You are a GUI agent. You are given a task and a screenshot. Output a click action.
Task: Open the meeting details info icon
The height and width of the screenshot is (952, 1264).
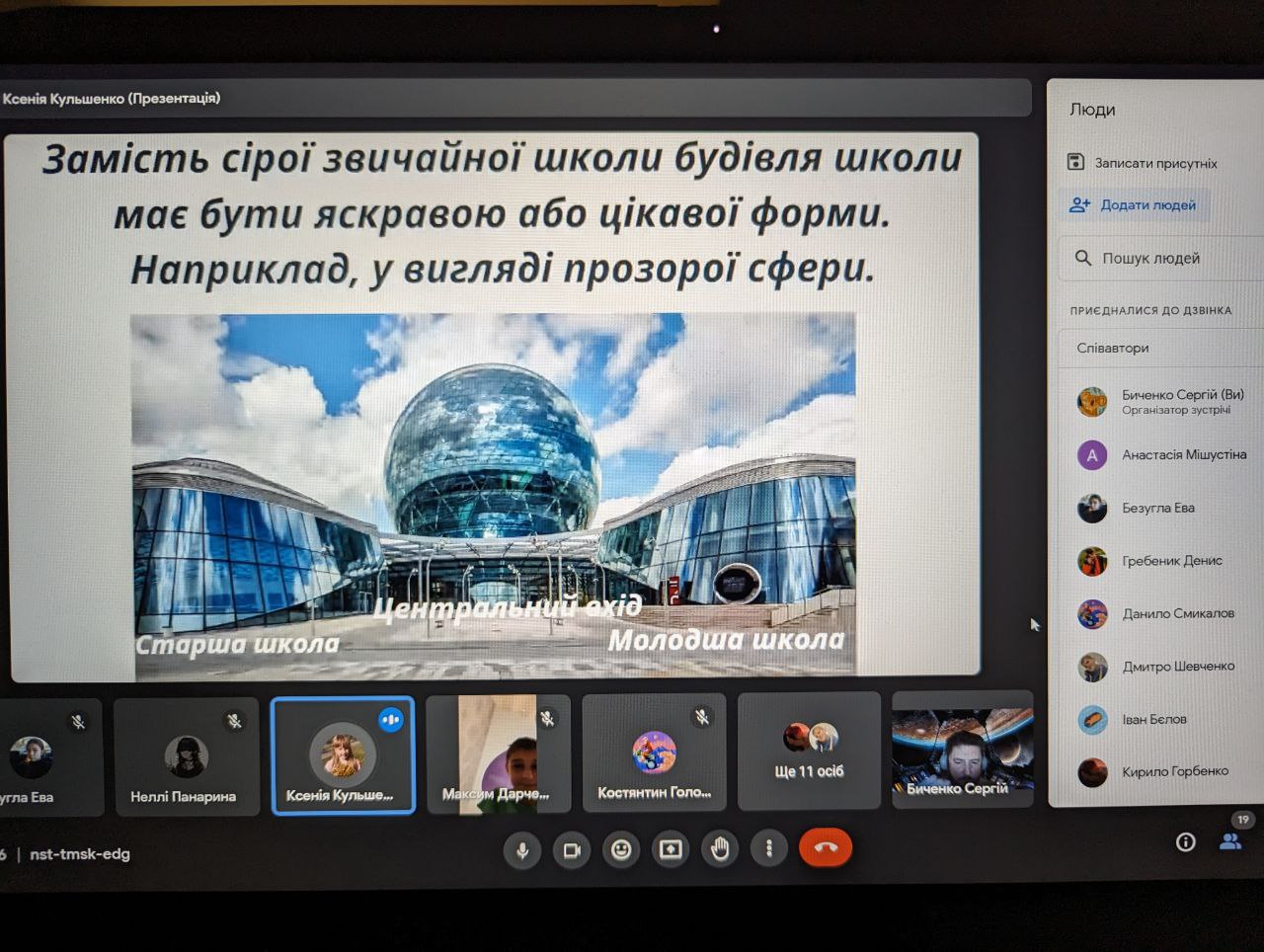pos(1185,842)
